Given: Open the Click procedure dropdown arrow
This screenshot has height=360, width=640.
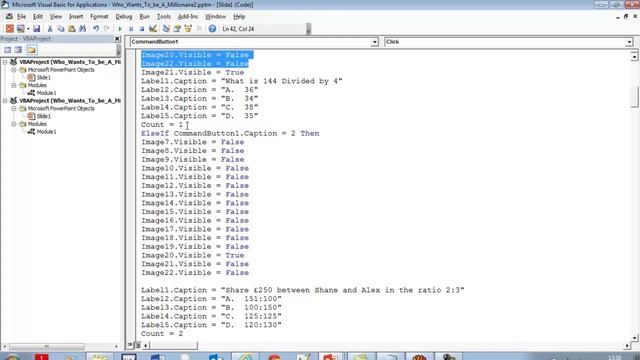Looking at the screenshot, I should [x=629, y=42].
